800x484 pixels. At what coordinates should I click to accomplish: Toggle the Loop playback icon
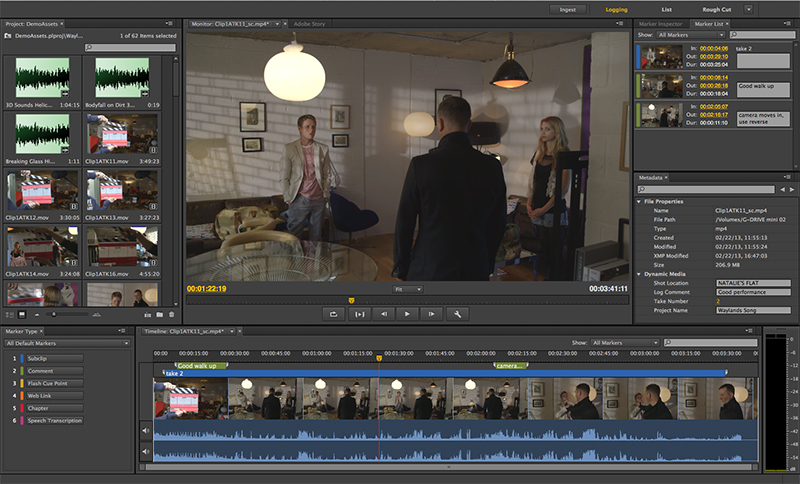(x=333, y=314)
